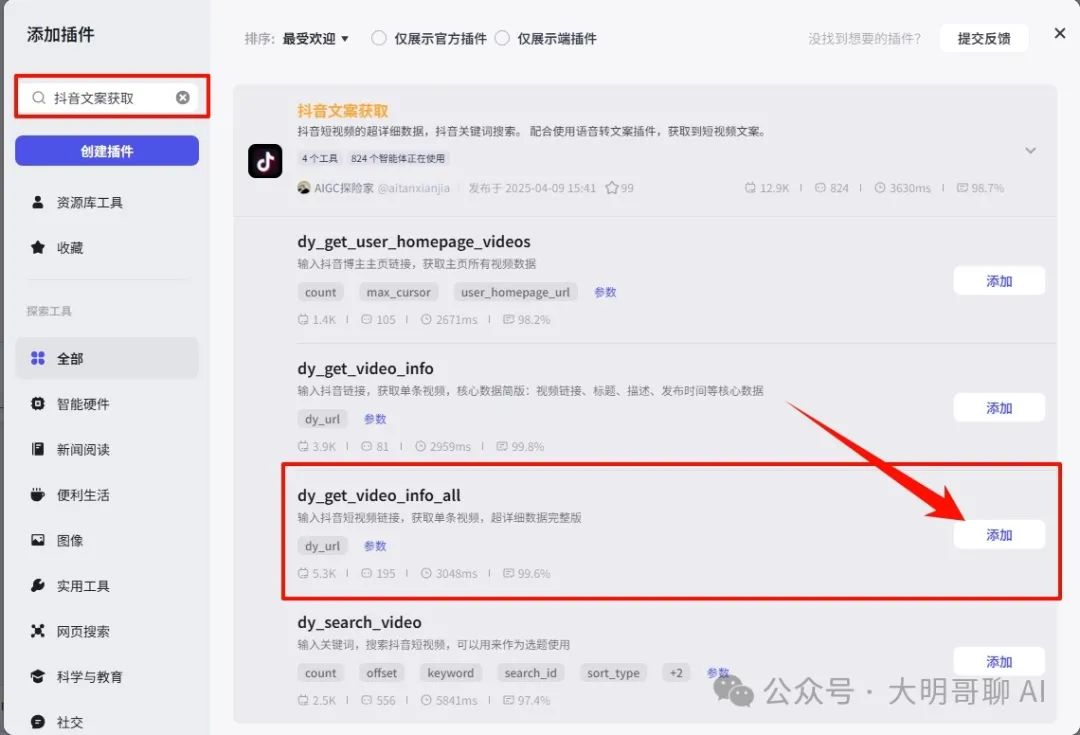Click the 抖音文案获取 plugin title

tap(342, 110)
